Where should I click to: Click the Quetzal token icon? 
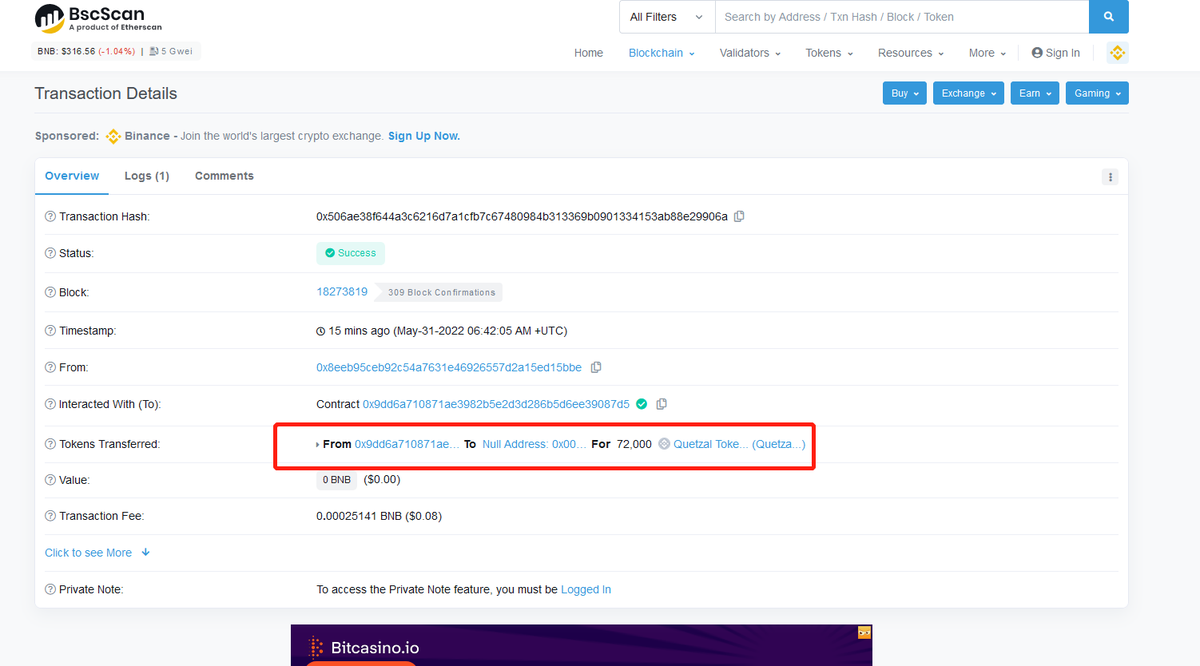(x=664, y=444)
